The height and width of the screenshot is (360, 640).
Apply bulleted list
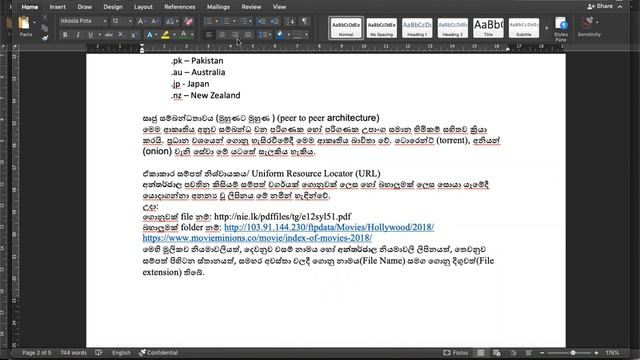pyautogui.click(x=208, y=21)
